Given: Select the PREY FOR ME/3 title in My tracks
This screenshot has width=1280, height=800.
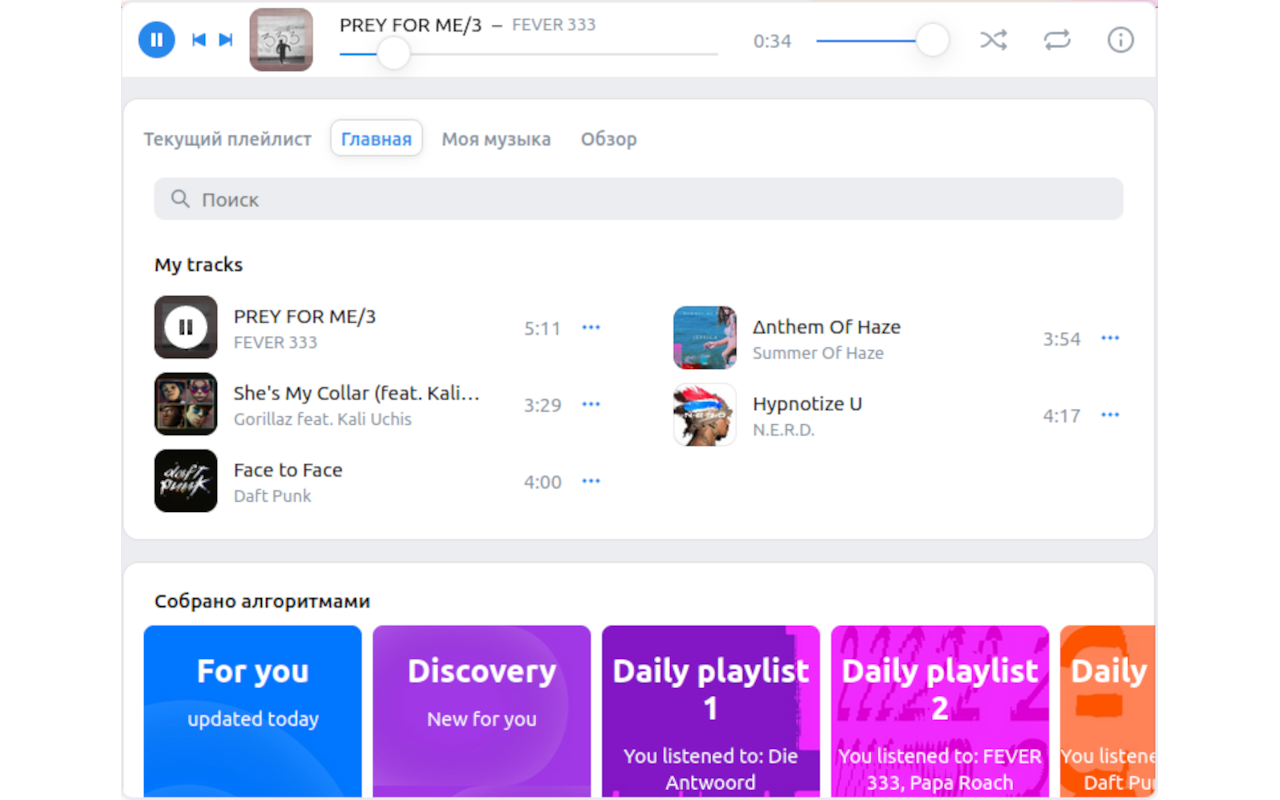Looking at the screenshot, I should pos(305,316).
